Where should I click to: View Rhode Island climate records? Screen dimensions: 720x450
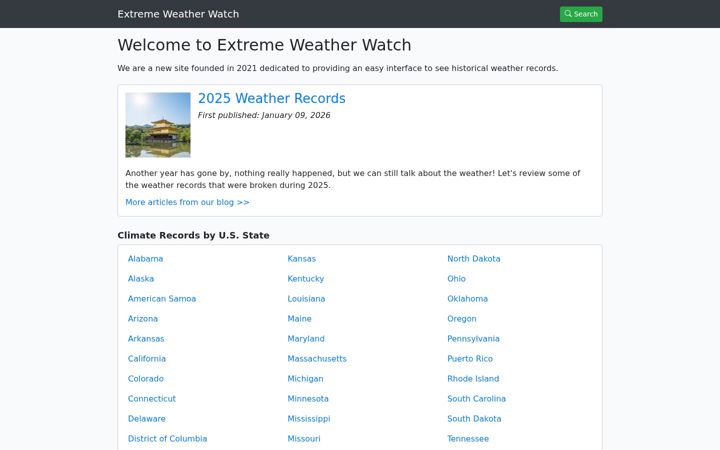click(473, 379)
